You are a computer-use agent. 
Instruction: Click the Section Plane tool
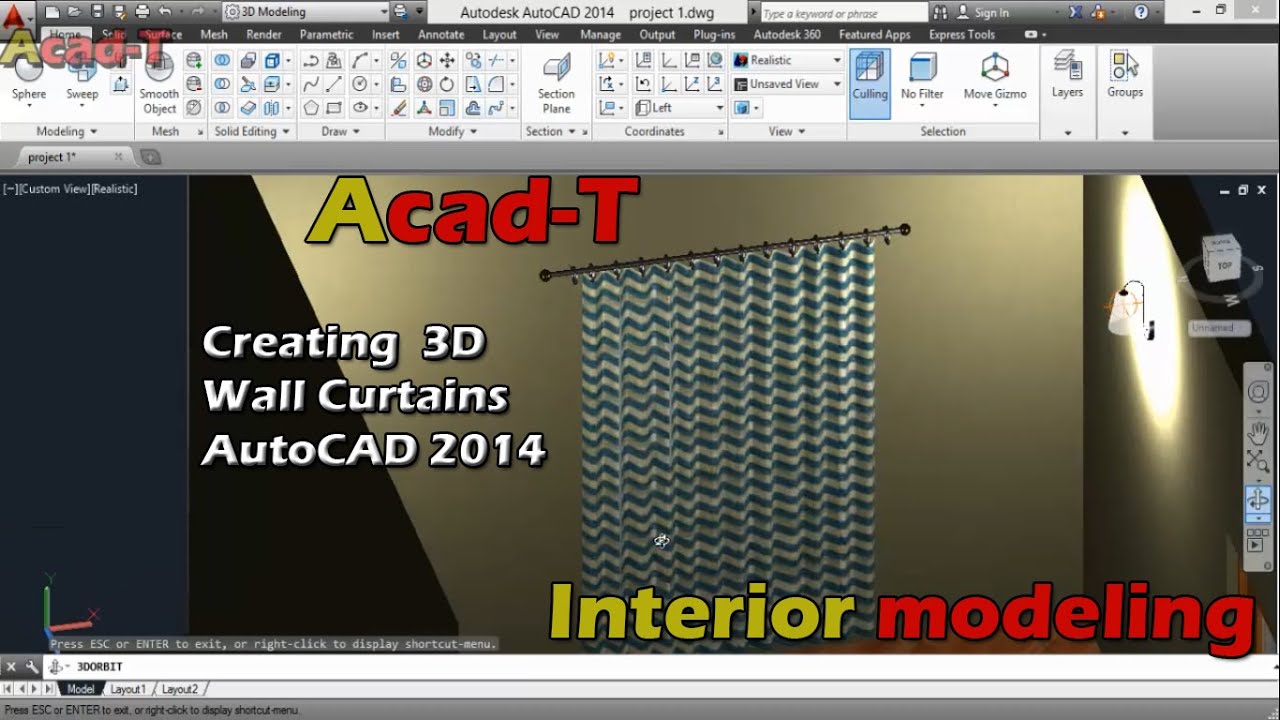pos(556,83)
